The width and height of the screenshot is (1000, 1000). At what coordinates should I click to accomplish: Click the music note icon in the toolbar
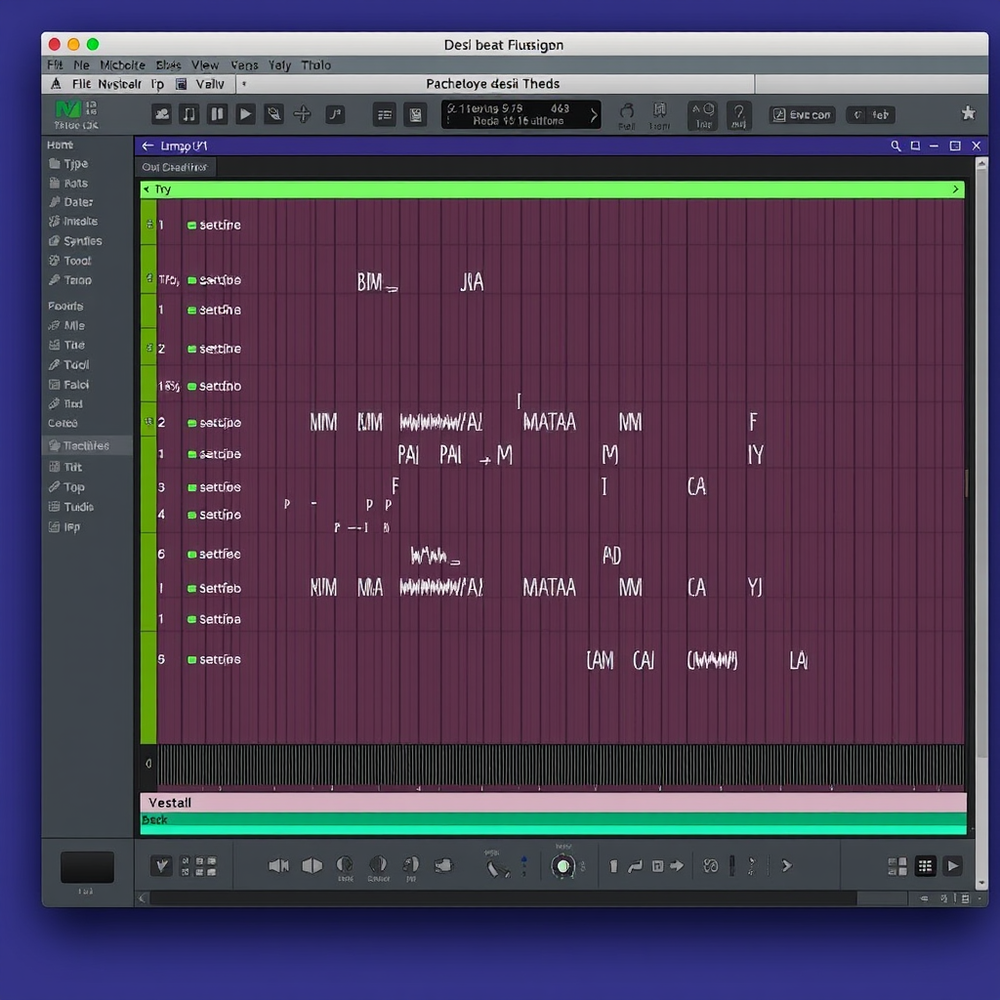[x=189, y=114]
